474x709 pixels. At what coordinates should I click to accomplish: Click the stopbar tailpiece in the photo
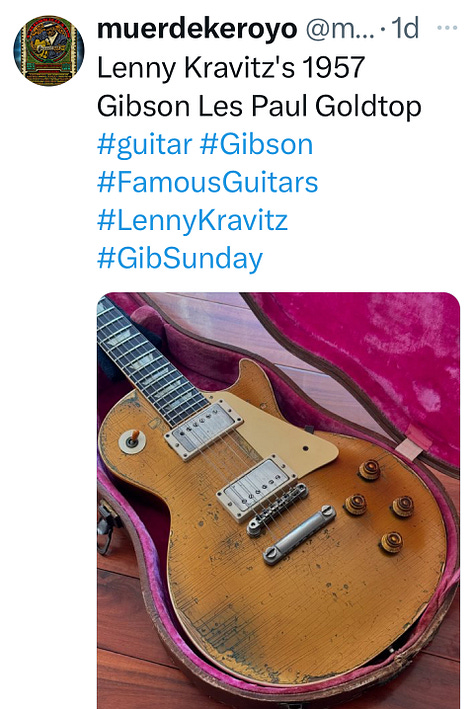point(299,535)
